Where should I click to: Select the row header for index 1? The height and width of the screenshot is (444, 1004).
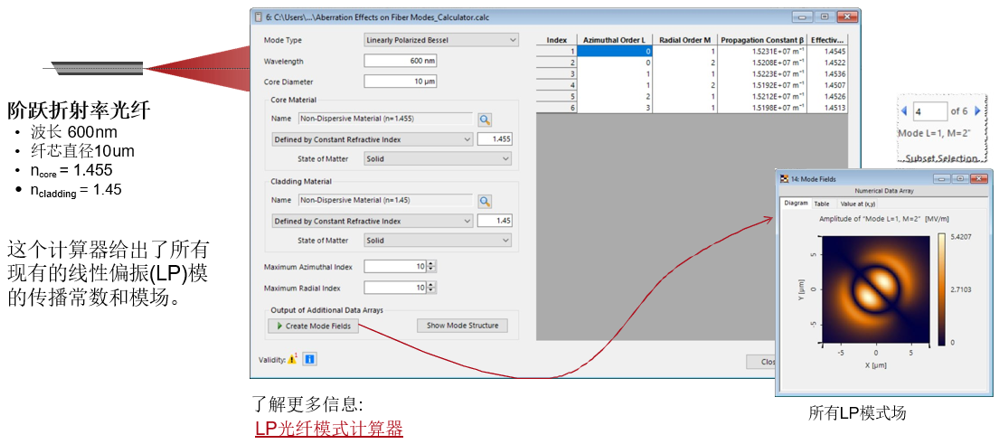(x=556, y=51)
